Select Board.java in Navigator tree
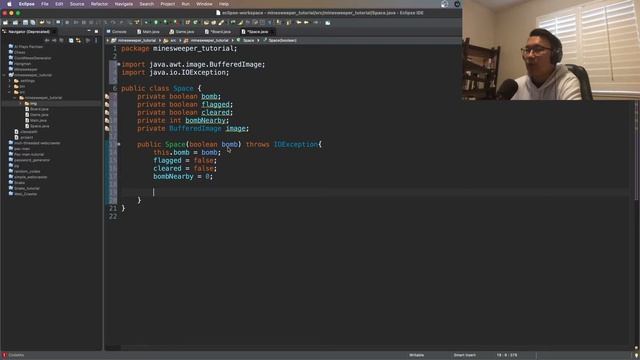Image resolution: width=640 pixels, height=360 pixels. (39, 109)
